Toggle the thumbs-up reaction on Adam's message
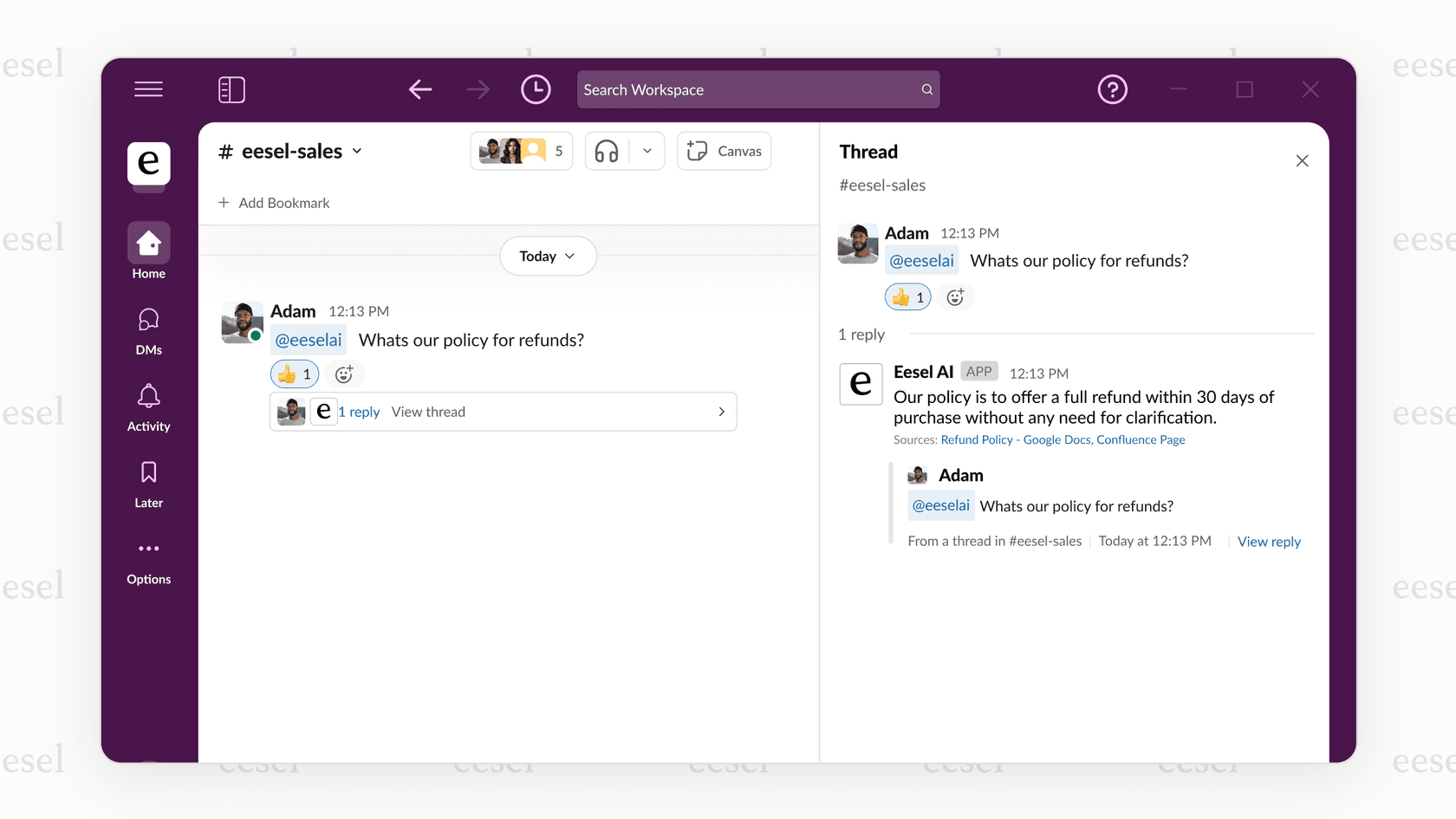Image resolution: width=1456 pixels, height=819 pixels. (295, 374)
